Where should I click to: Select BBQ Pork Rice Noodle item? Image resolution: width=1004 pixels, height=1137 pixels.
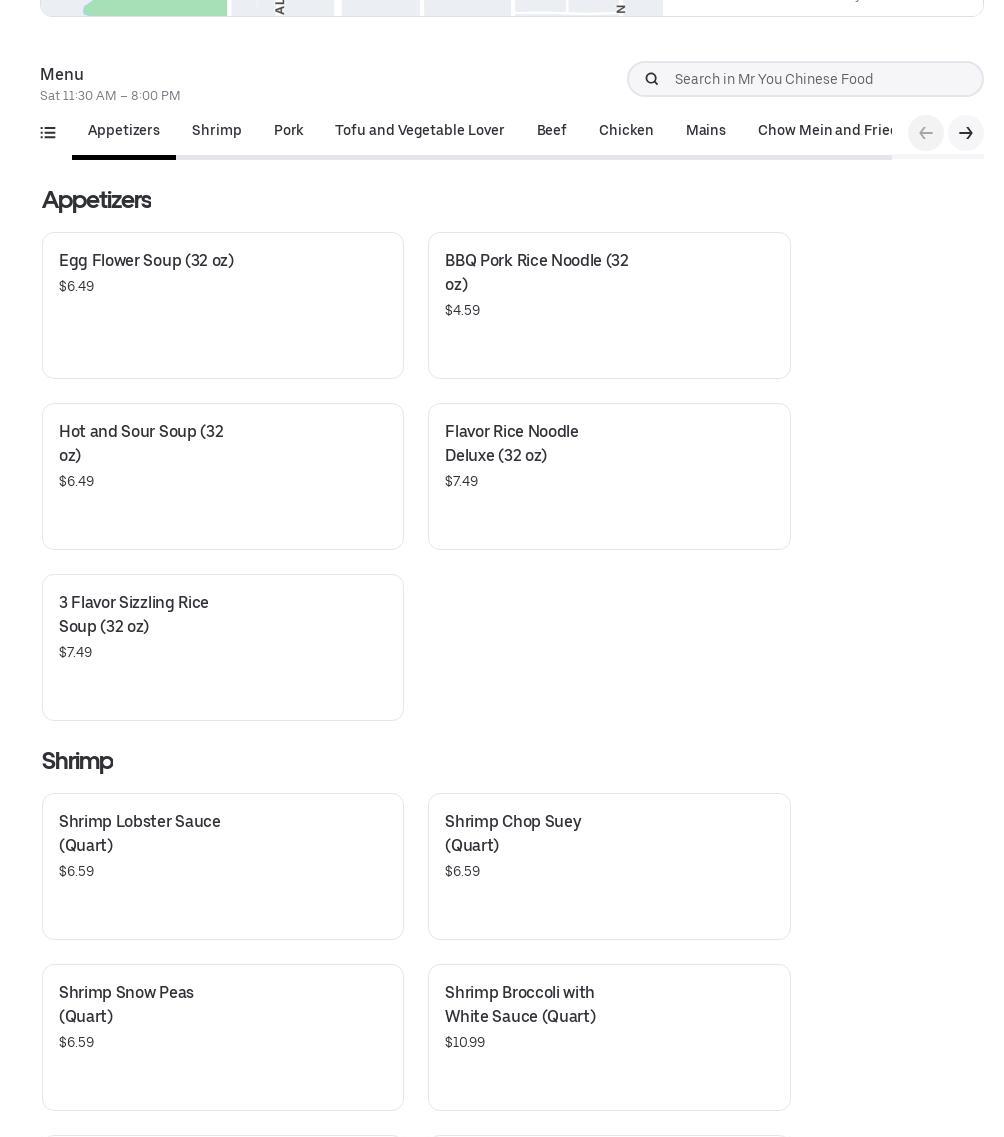(x=609, y=305)
